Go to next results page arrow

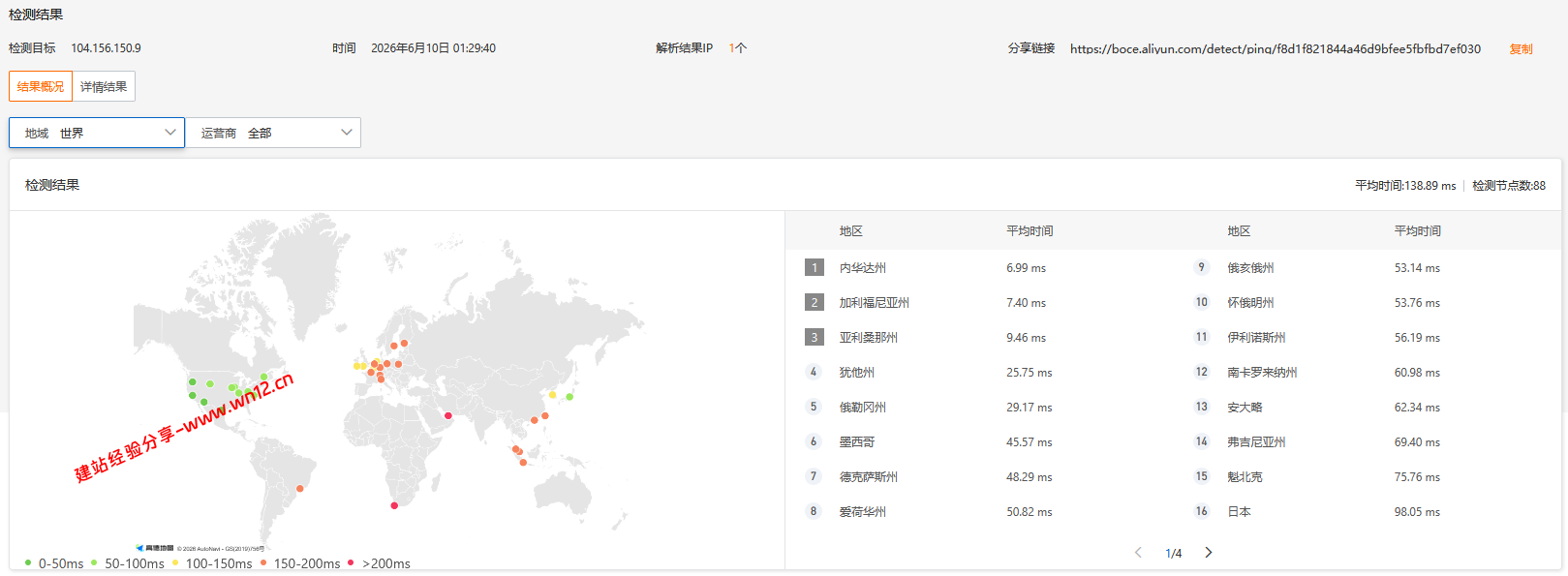pyautogui.click(x=1208, y=553)
